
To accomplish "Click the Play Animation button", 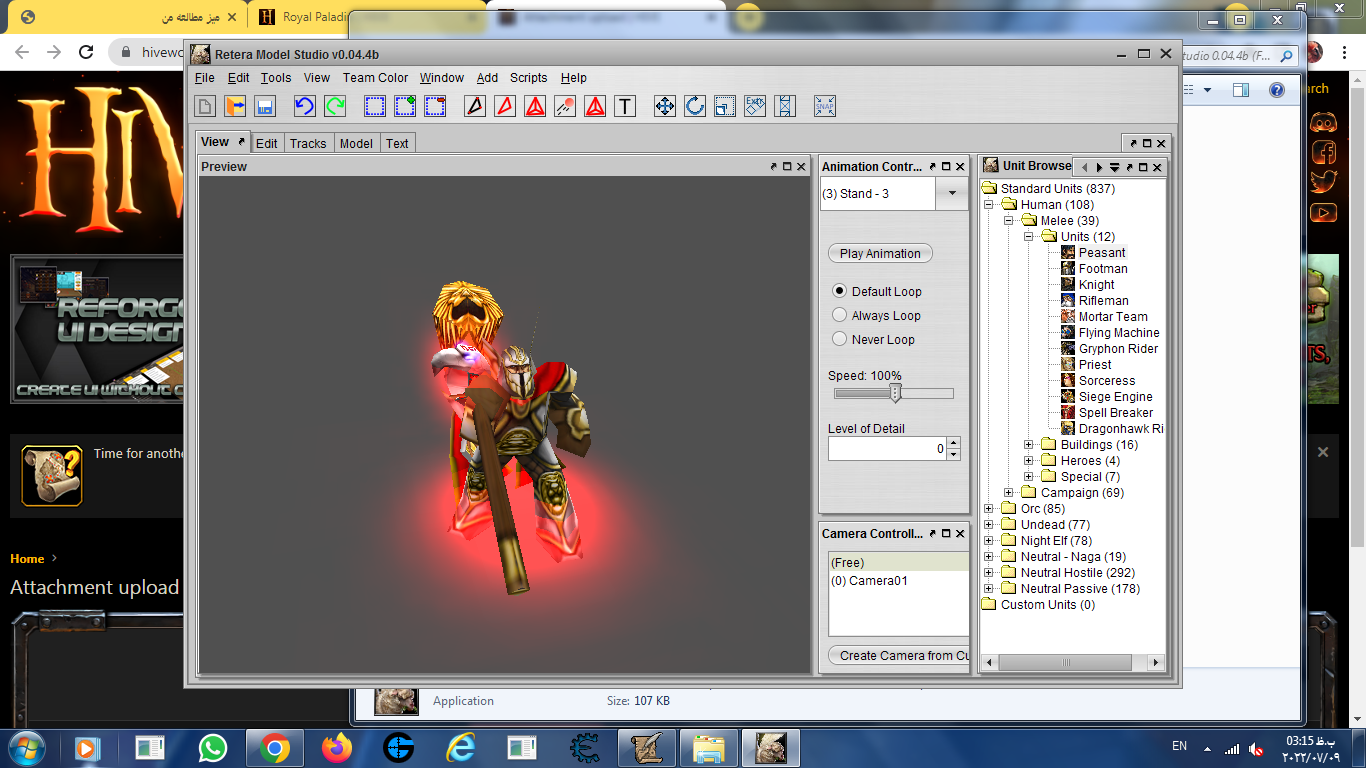I will click(880, 253).
